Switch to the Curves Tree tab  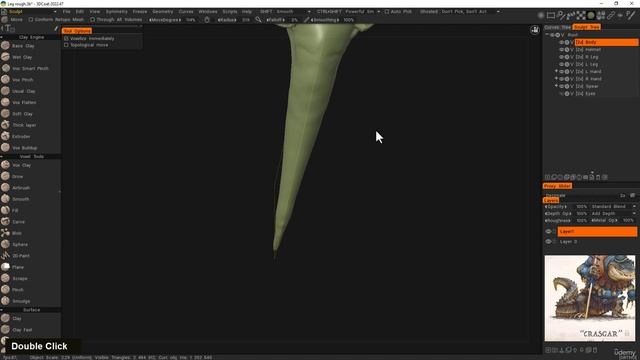click(558, 27)
